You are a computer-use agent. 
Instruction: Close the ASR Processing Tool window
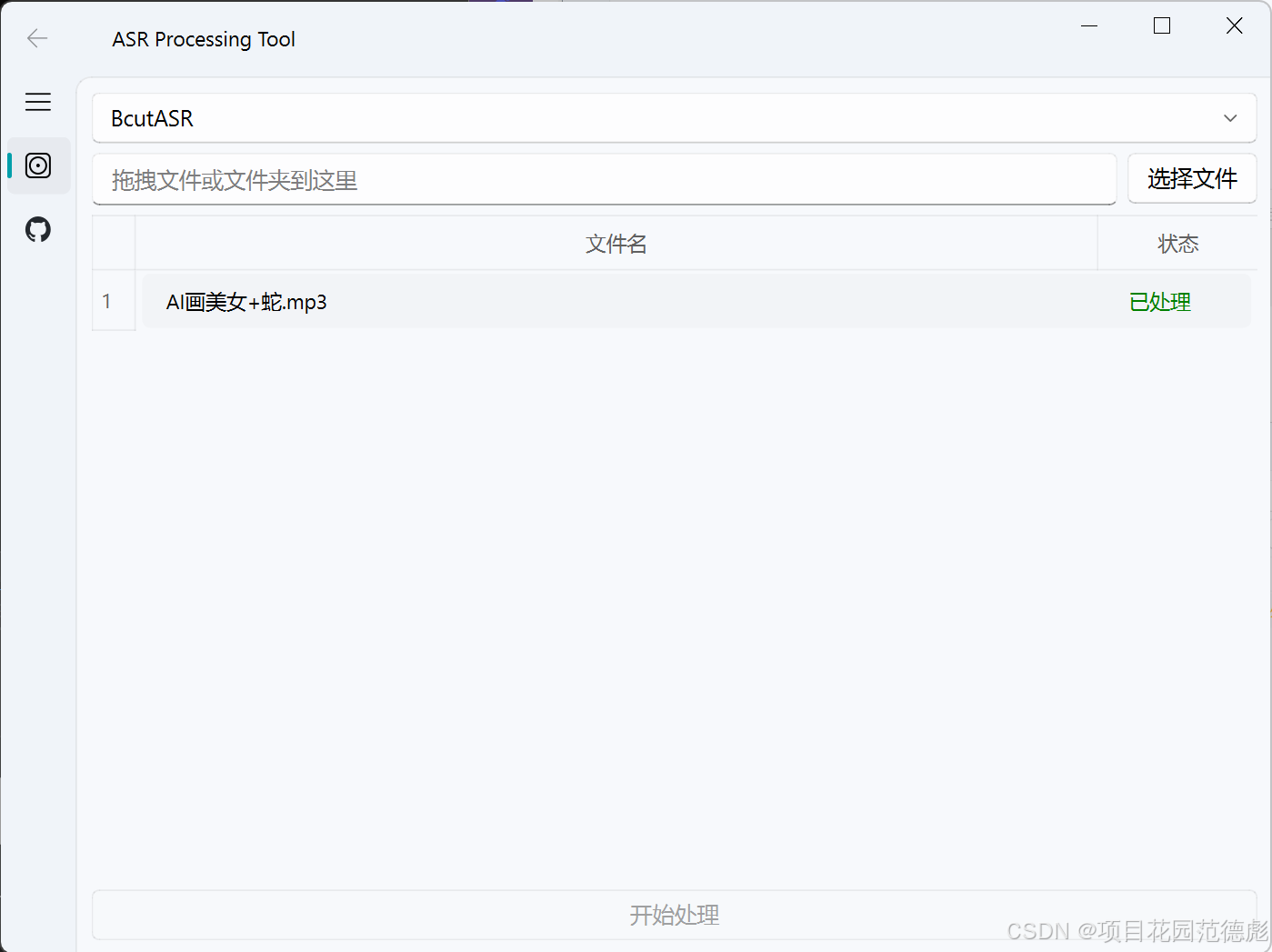[1234, 25]
